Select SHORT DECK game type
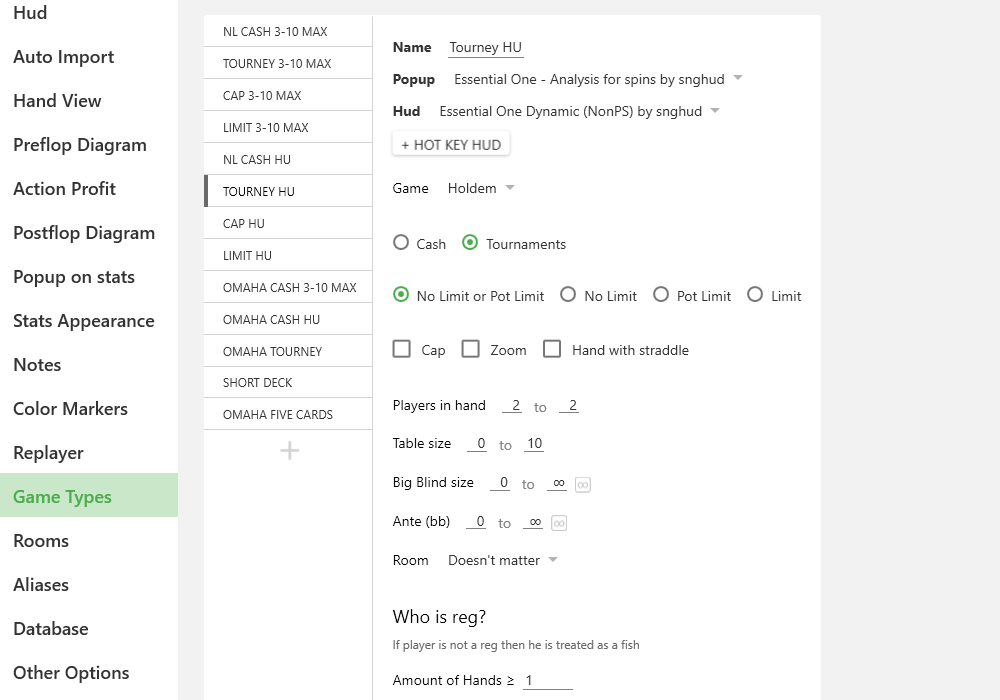 pyautogui.click(x=288, y=383)
